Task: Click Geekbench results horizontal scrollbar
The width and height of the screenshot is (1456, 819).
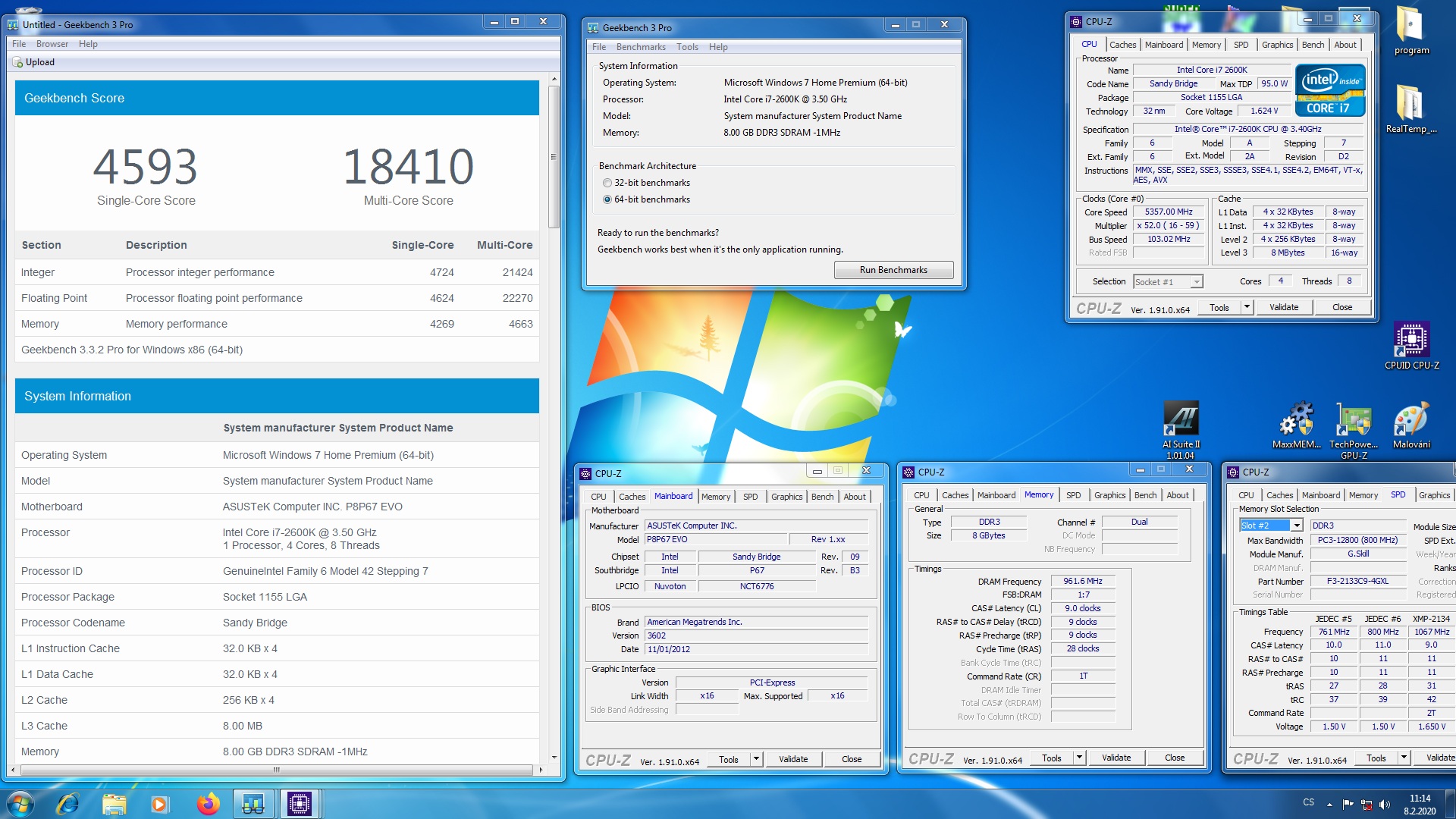Action: tap(277, 769)
